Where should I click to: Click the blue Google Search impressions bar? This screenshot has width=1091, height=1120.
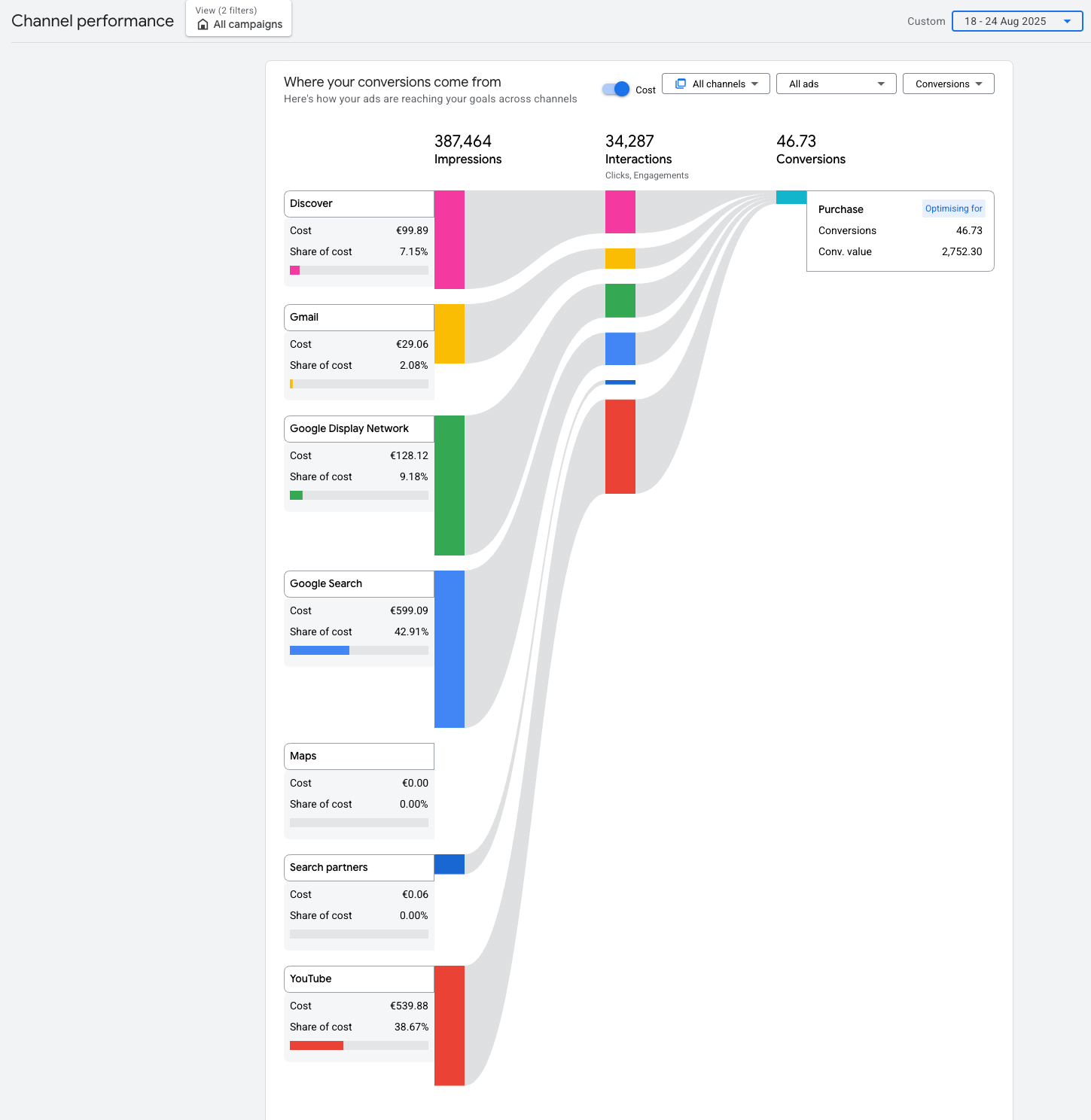450,649
